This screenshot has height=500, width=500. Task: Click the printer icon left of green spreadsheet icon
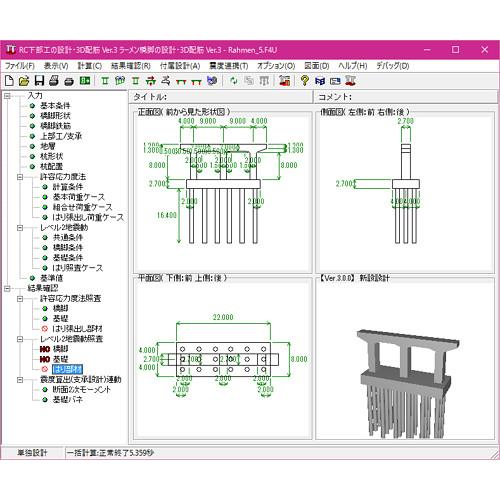(69, 81)
